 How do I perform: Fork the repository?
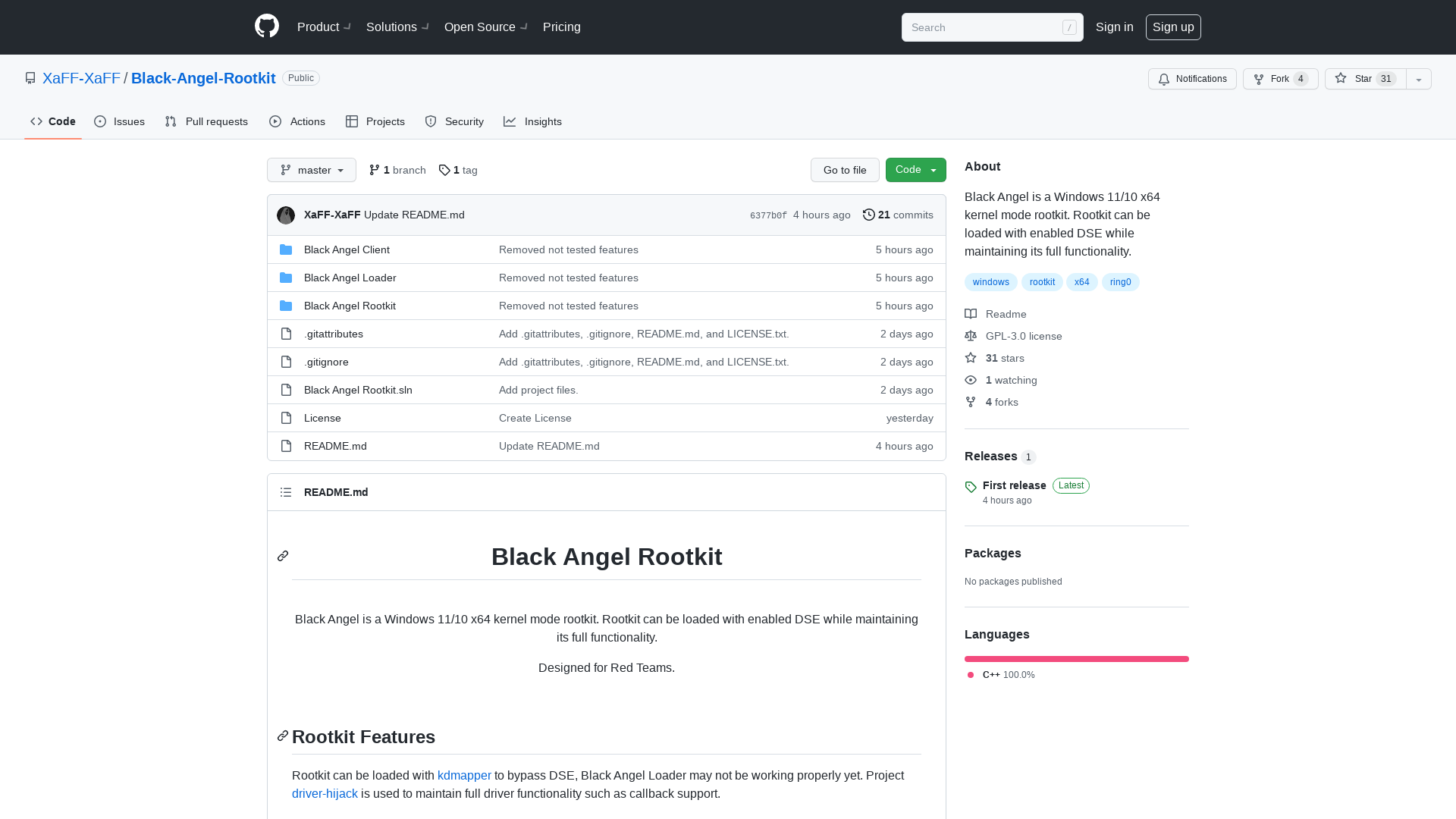[x=1280, y=79]
